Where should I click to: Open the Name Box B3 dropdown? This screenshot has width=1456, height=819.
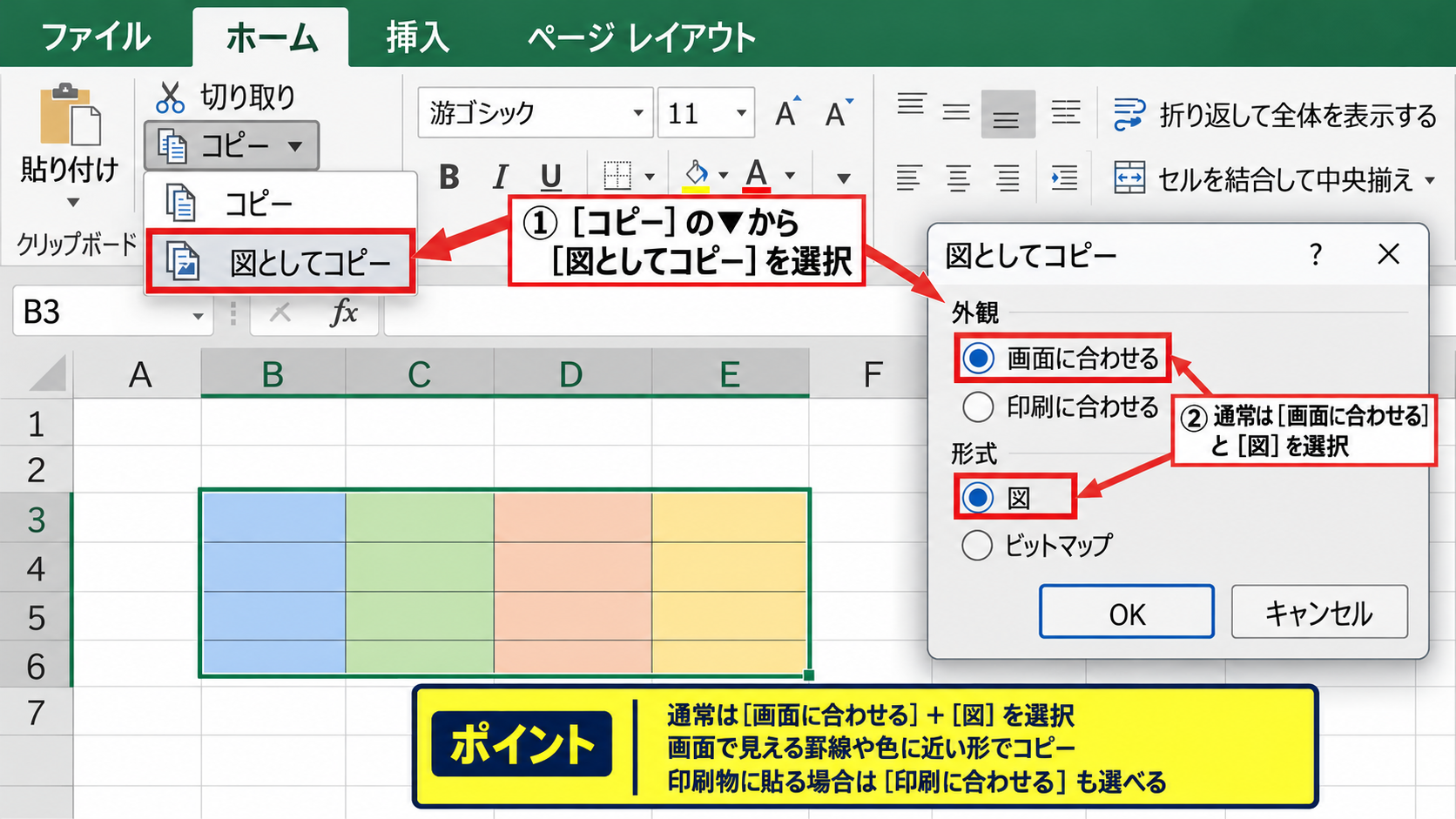click(x=199, y=315)
